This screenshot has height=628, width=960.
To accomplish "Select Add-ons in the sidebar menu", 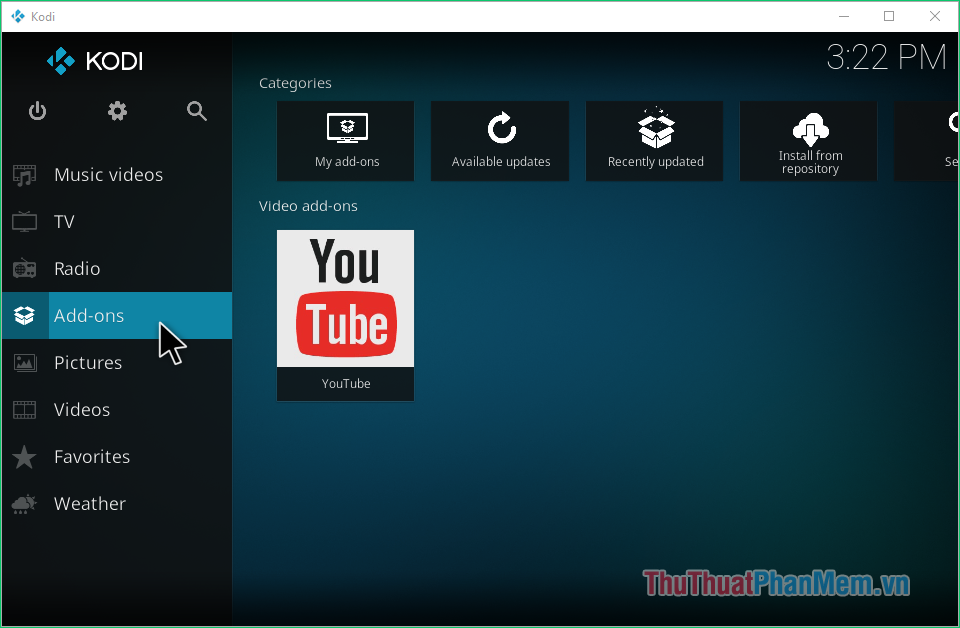I will (x=88, y=315).
